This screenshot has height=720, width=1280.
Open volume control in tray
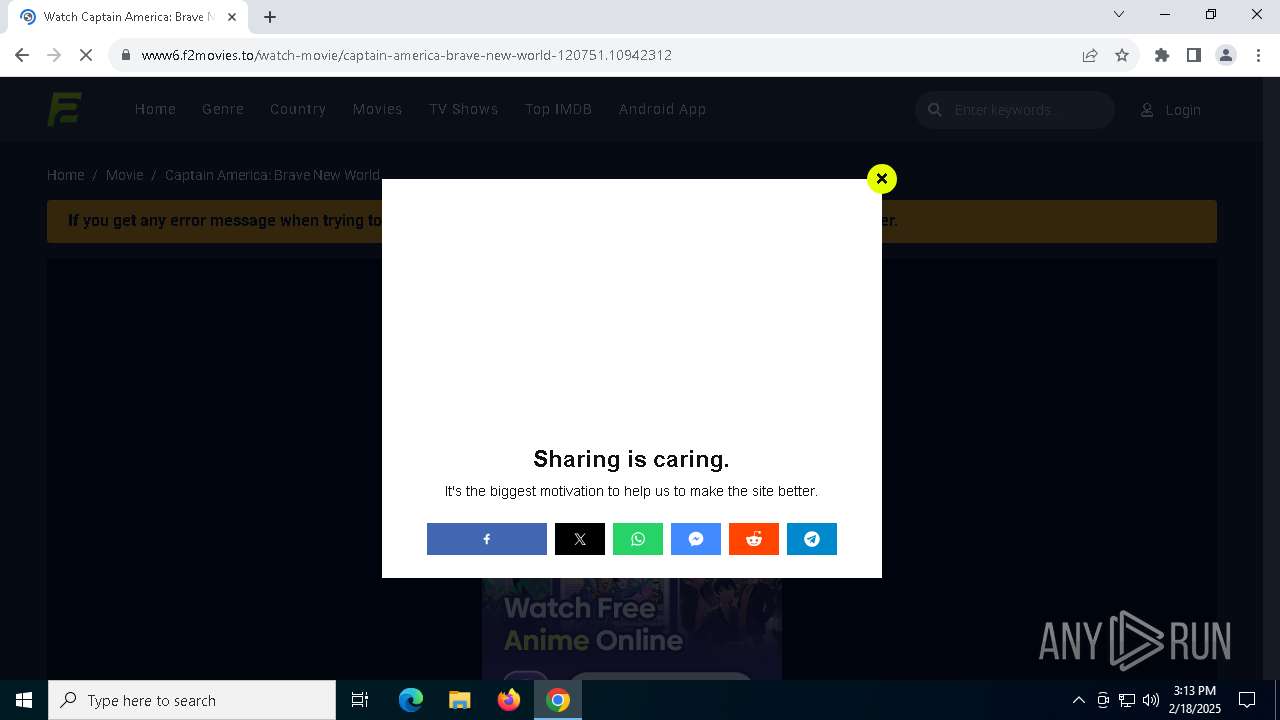[x=1150, y=700]
